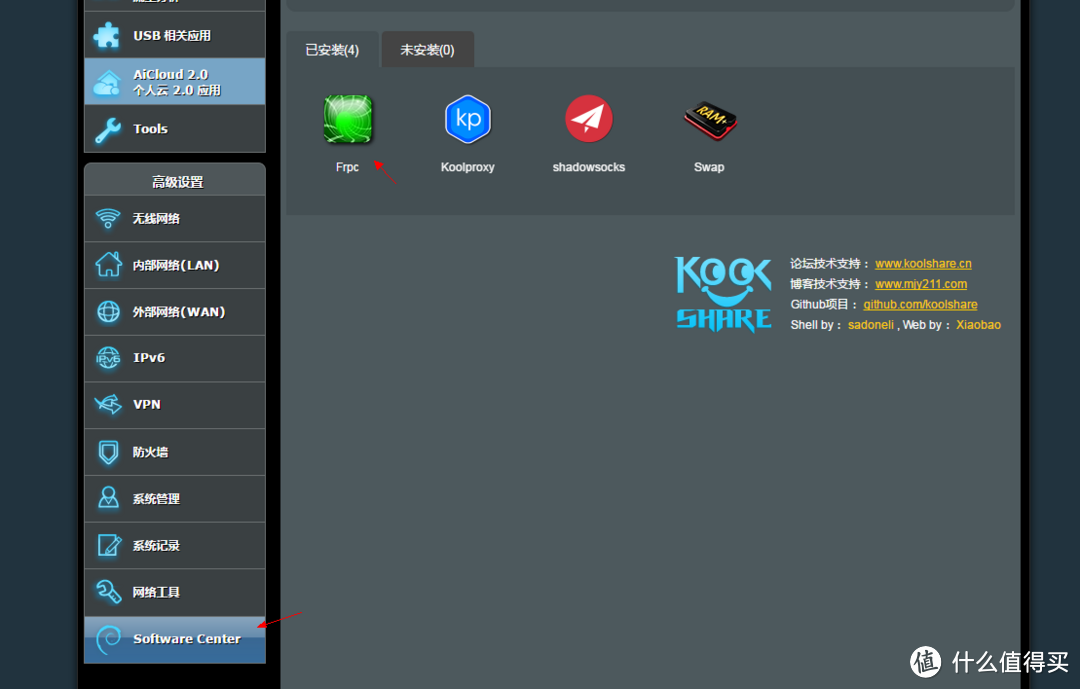Switch to the 未安装(0) tab
The height and width of the screenshot is (689, 1080).
coord(428,50)
